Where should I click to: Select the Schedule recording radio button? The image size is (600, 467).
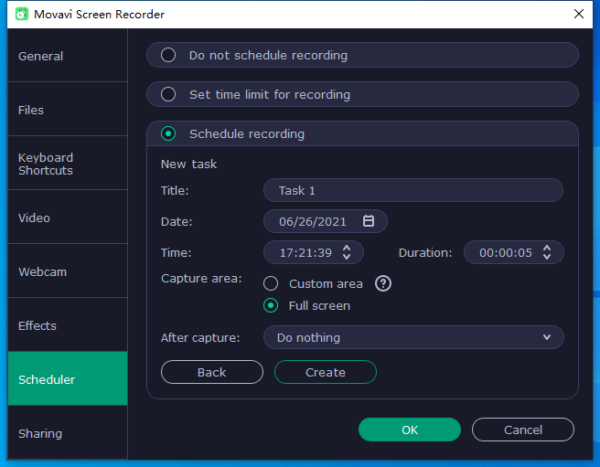pos(168,134)
